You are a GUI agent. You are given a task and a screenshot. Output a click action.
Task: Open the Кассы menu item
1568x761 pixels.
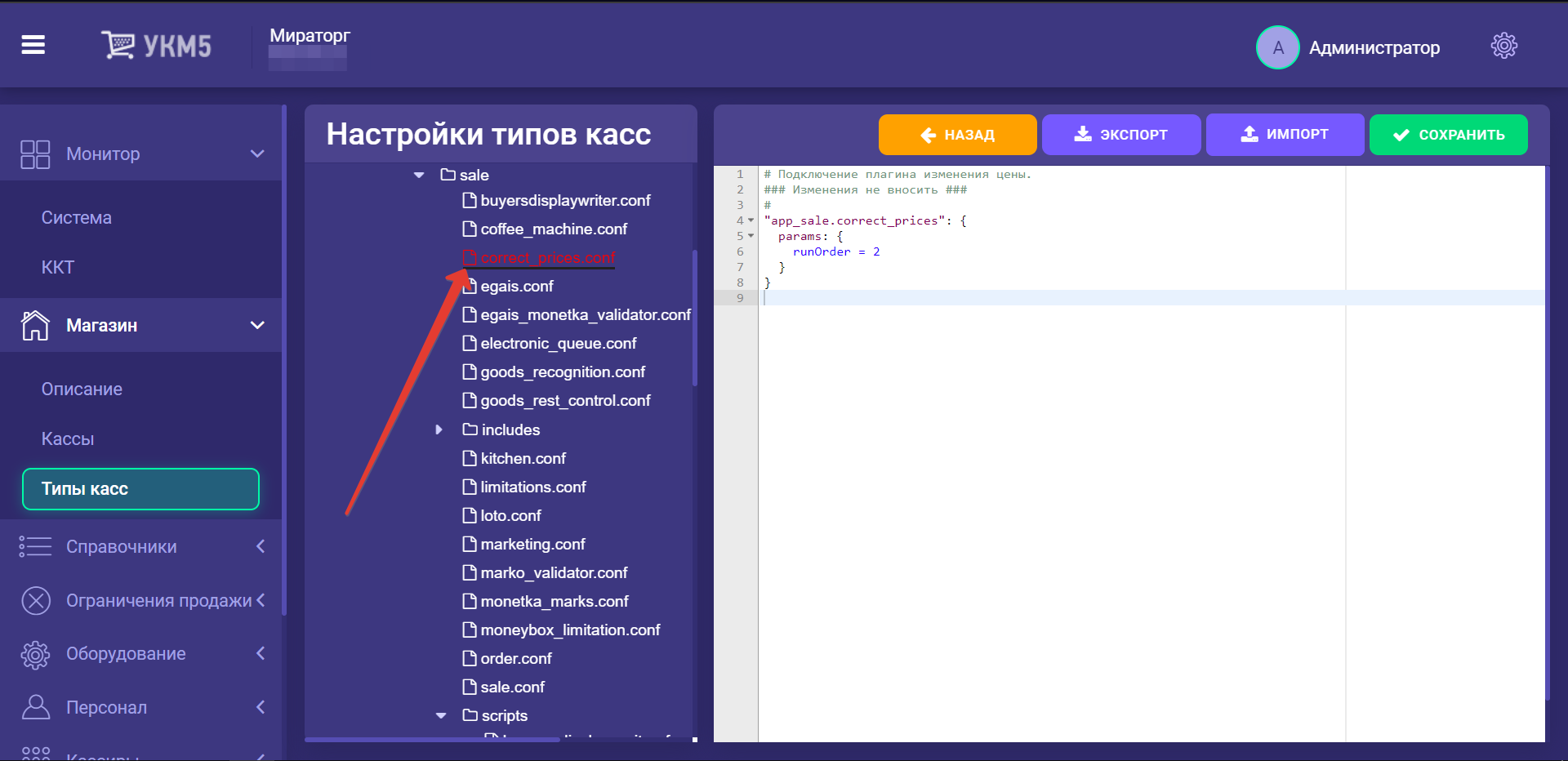click(x=68, y=439)
